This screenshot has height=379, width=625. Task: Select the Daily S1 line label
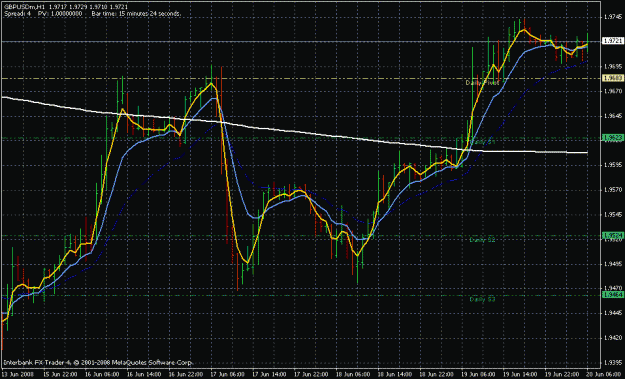pos(482,142)
